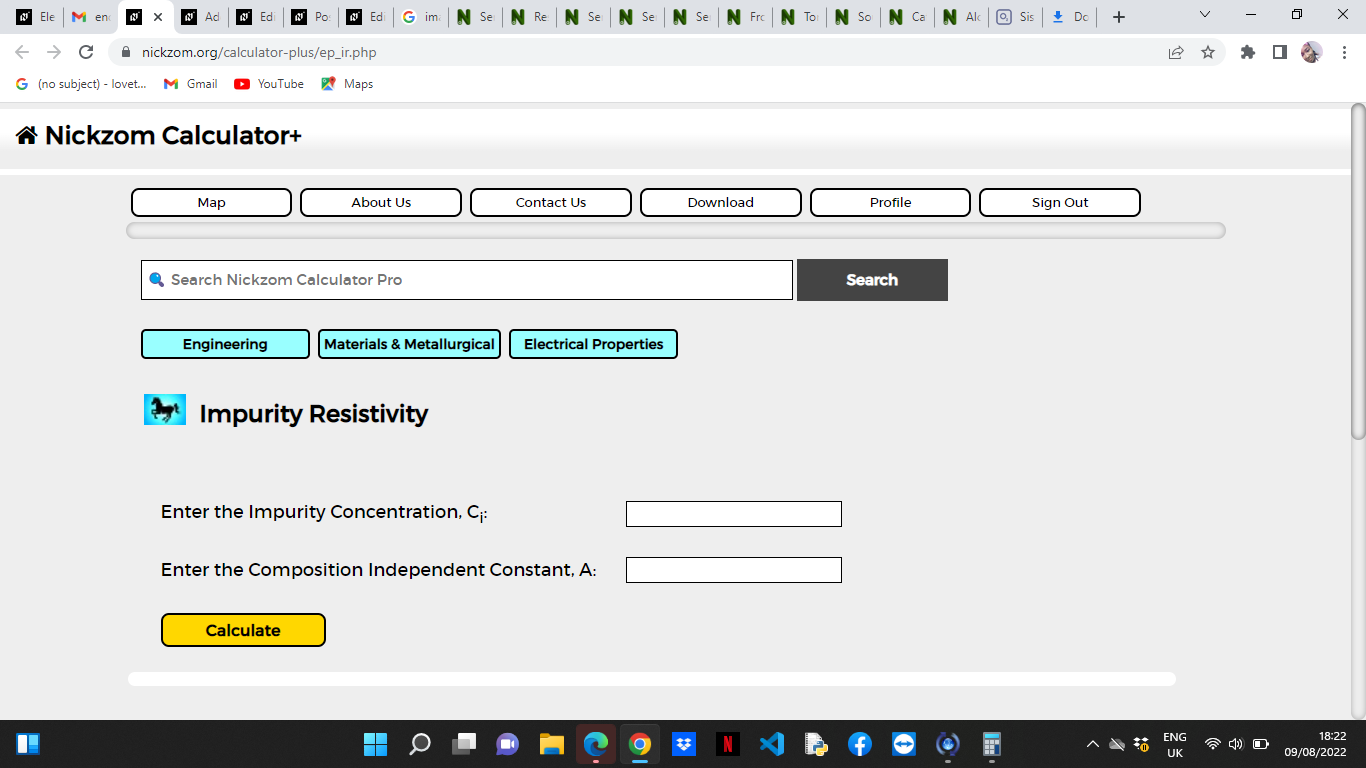
Task: Focus the Composition Independent Constant input
Action: (734, 570)
